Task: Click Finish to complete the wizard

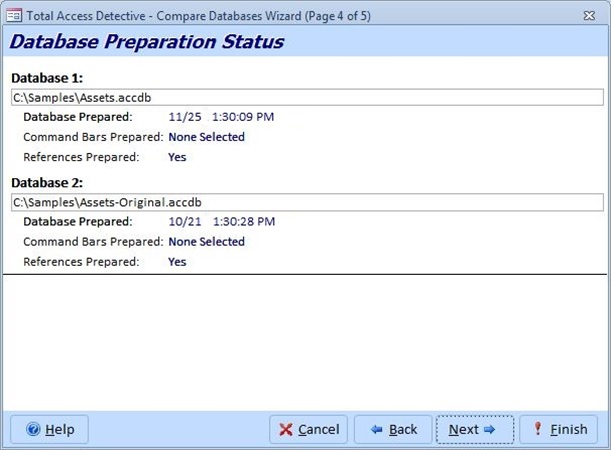Action: [x=558, y=429]
